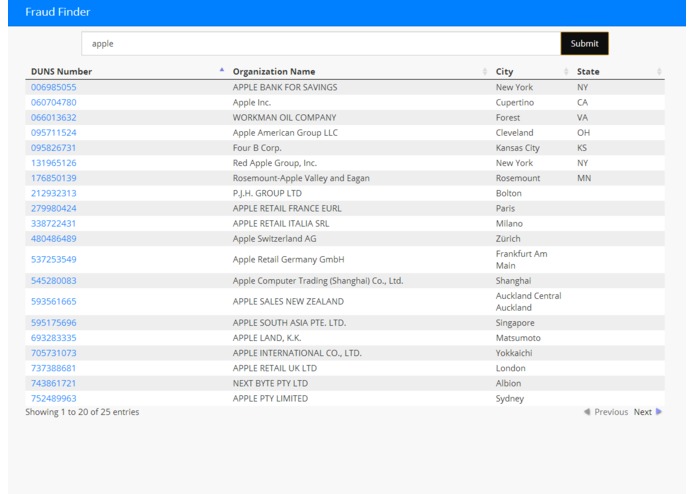
Task: Select Red Apple Group, Inc. cell
Action: pos(275,163)
